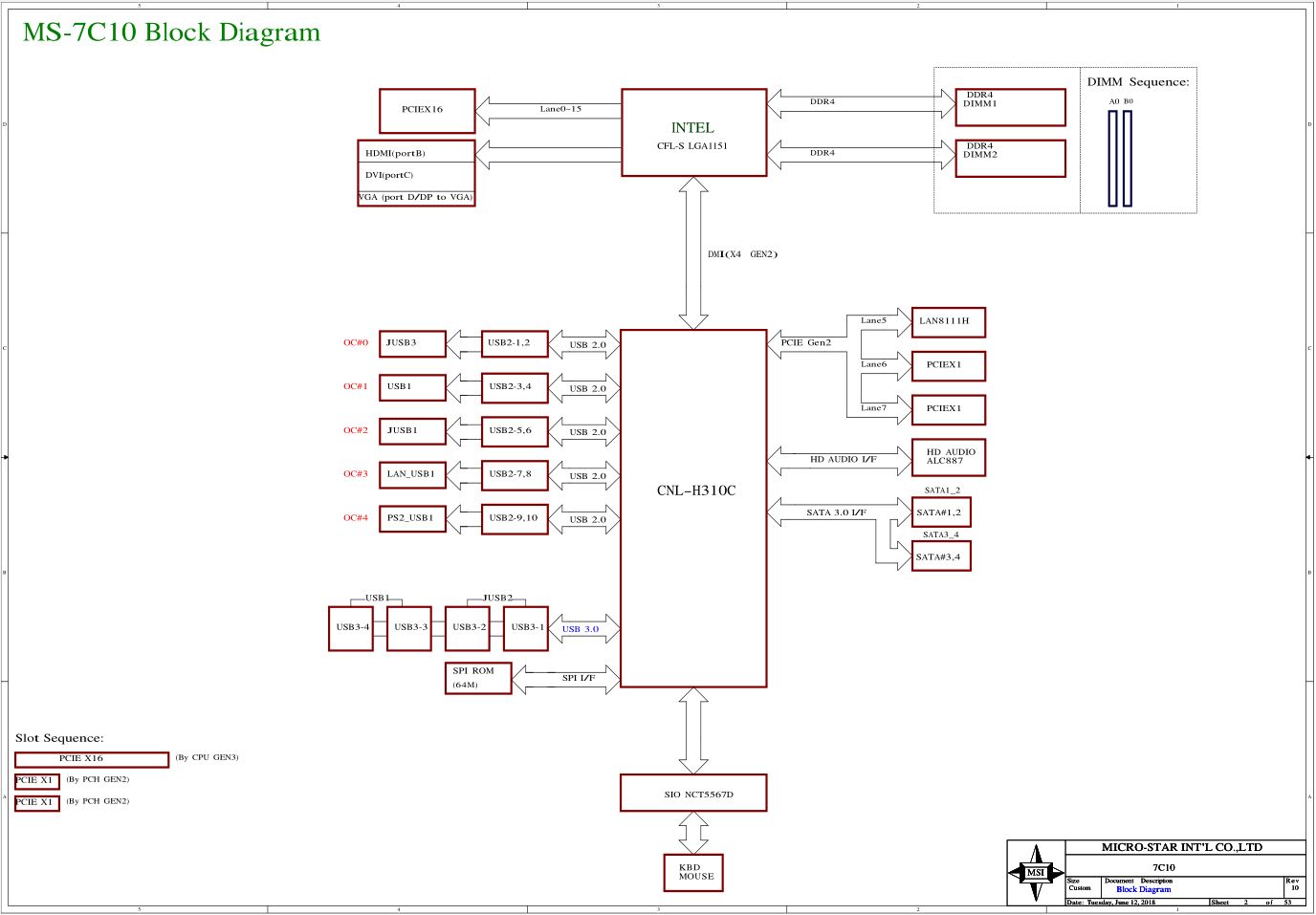Click the USB2-7,8 block
The image size is (1316, 915).
click(515, 474)
